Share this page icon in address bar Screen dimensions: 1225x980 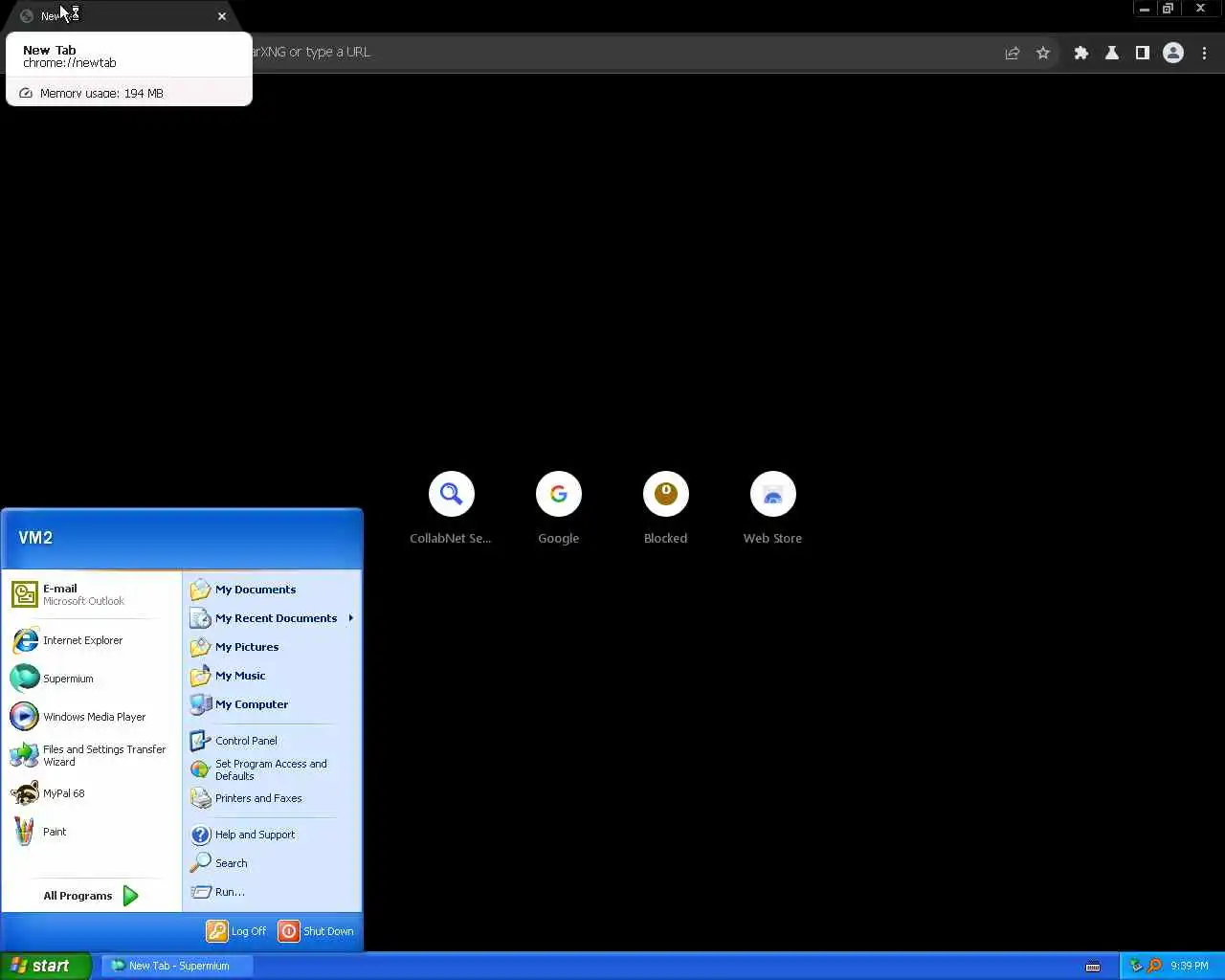(x=1013, y=53)
